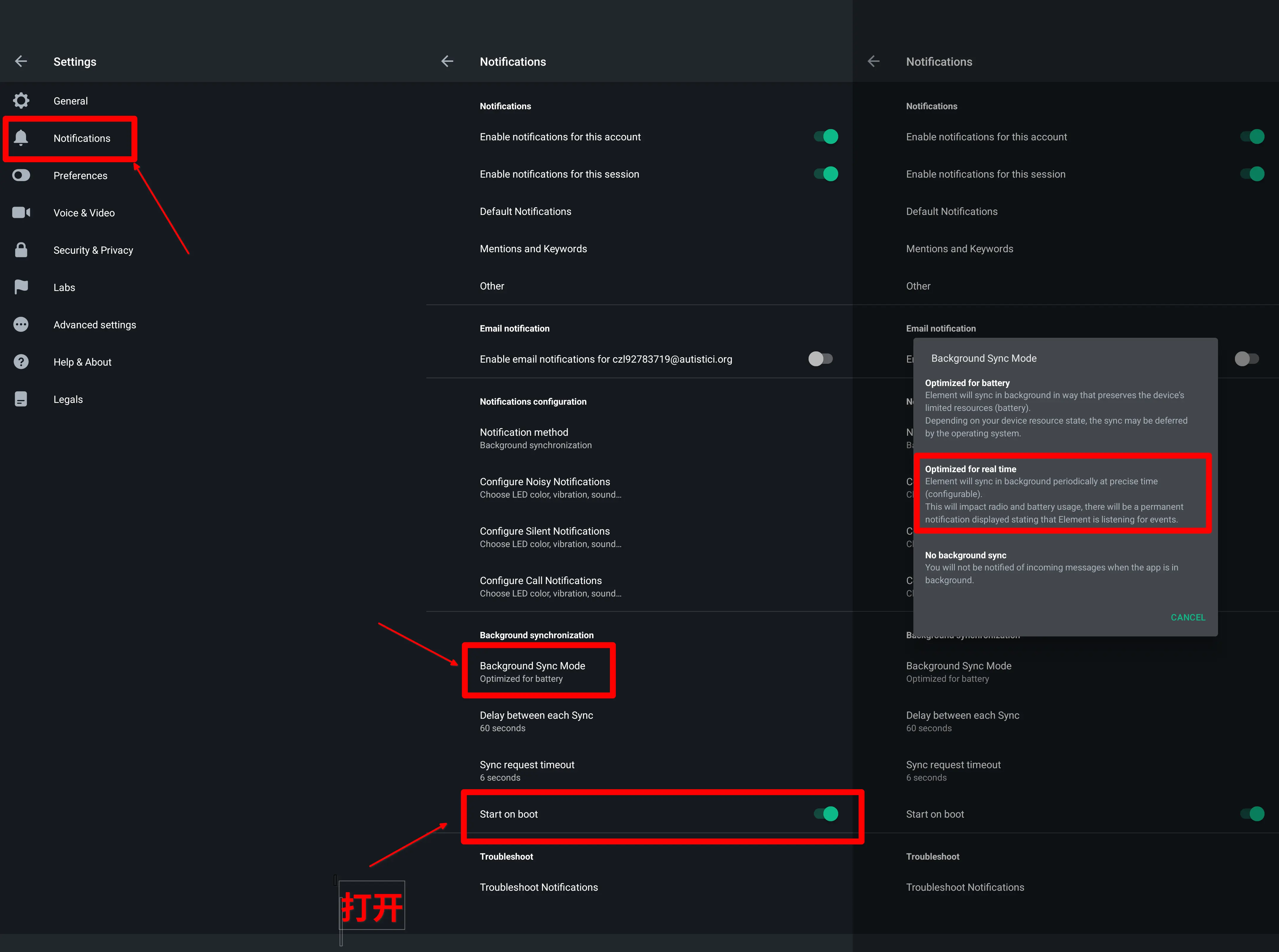Turn off Start on boot switch
1279x952 pixels.
pos(825,814)
